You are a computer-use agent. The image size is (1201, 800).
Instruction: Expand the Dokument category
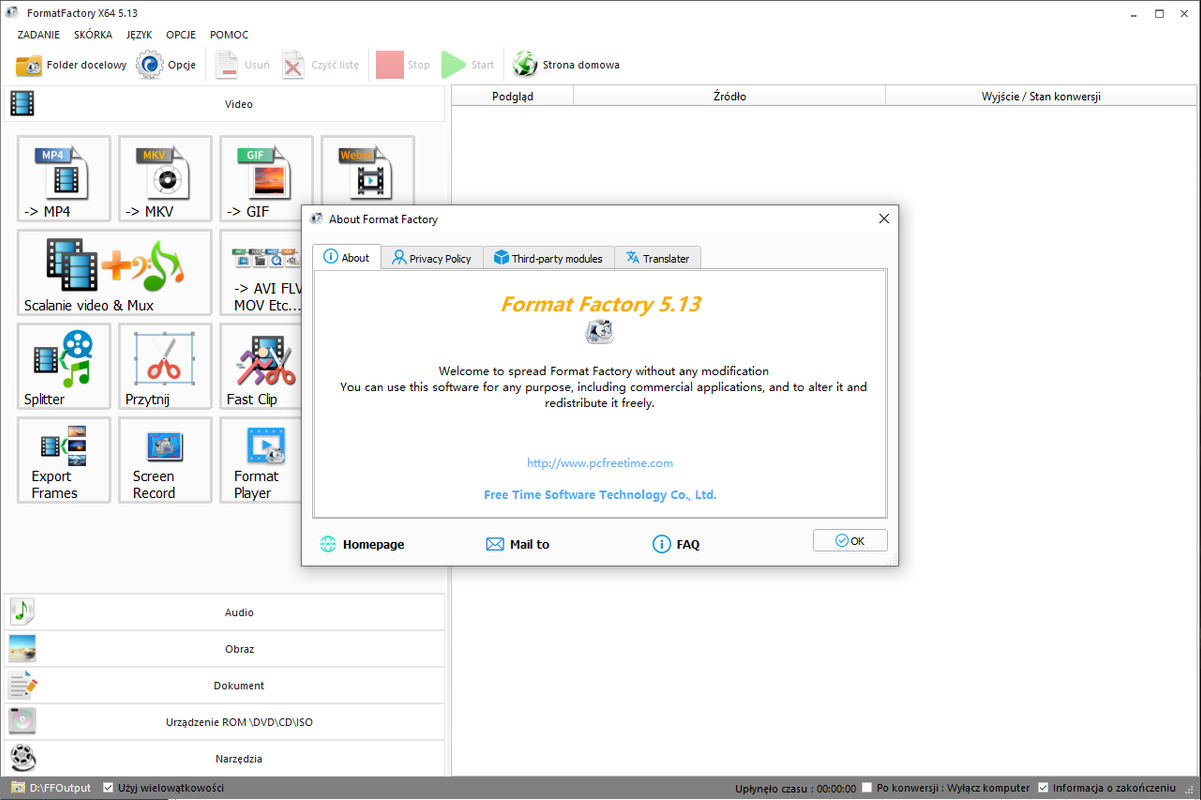(224, 685)
